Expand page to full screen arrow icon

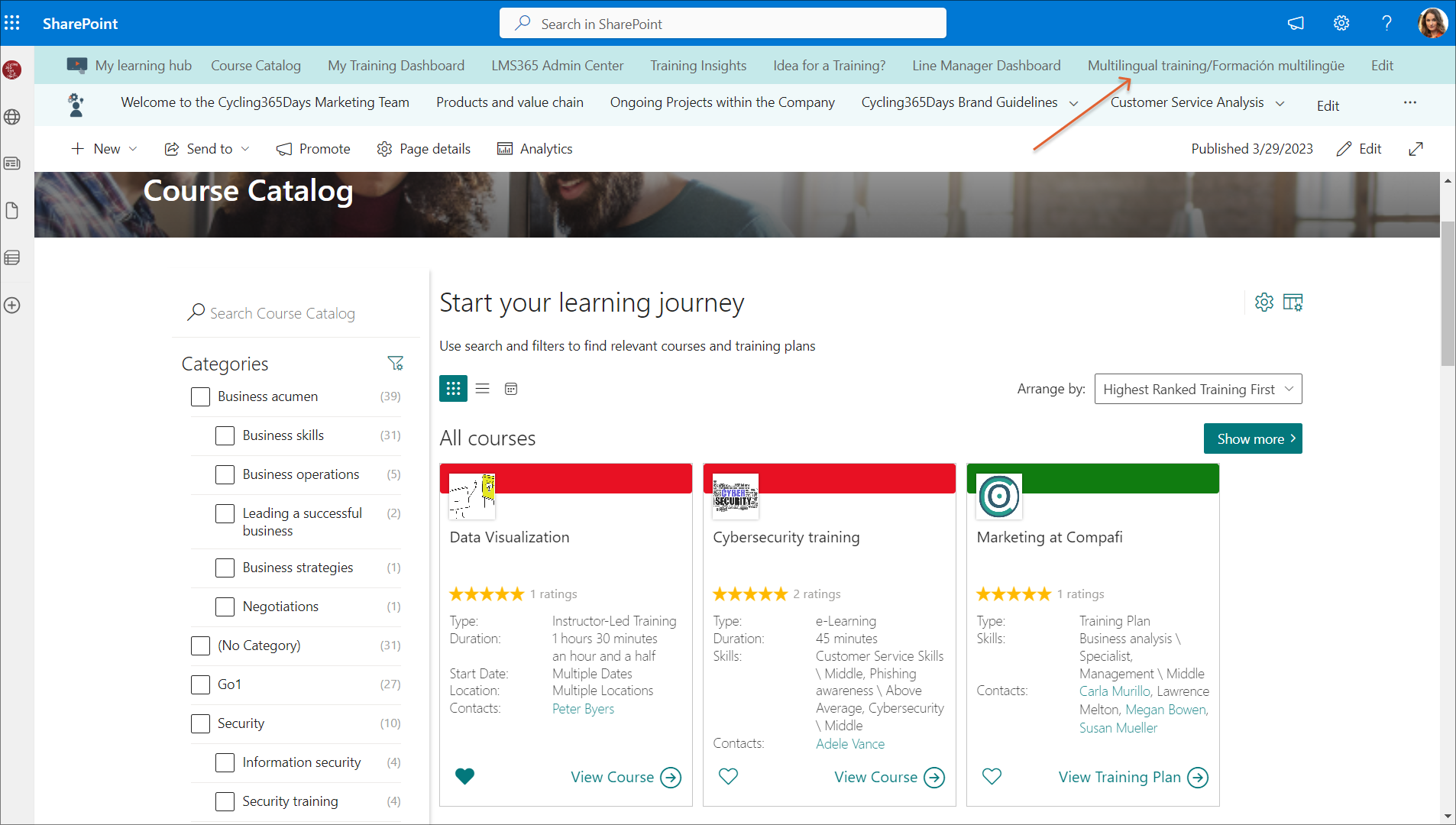click(1416, 149)
